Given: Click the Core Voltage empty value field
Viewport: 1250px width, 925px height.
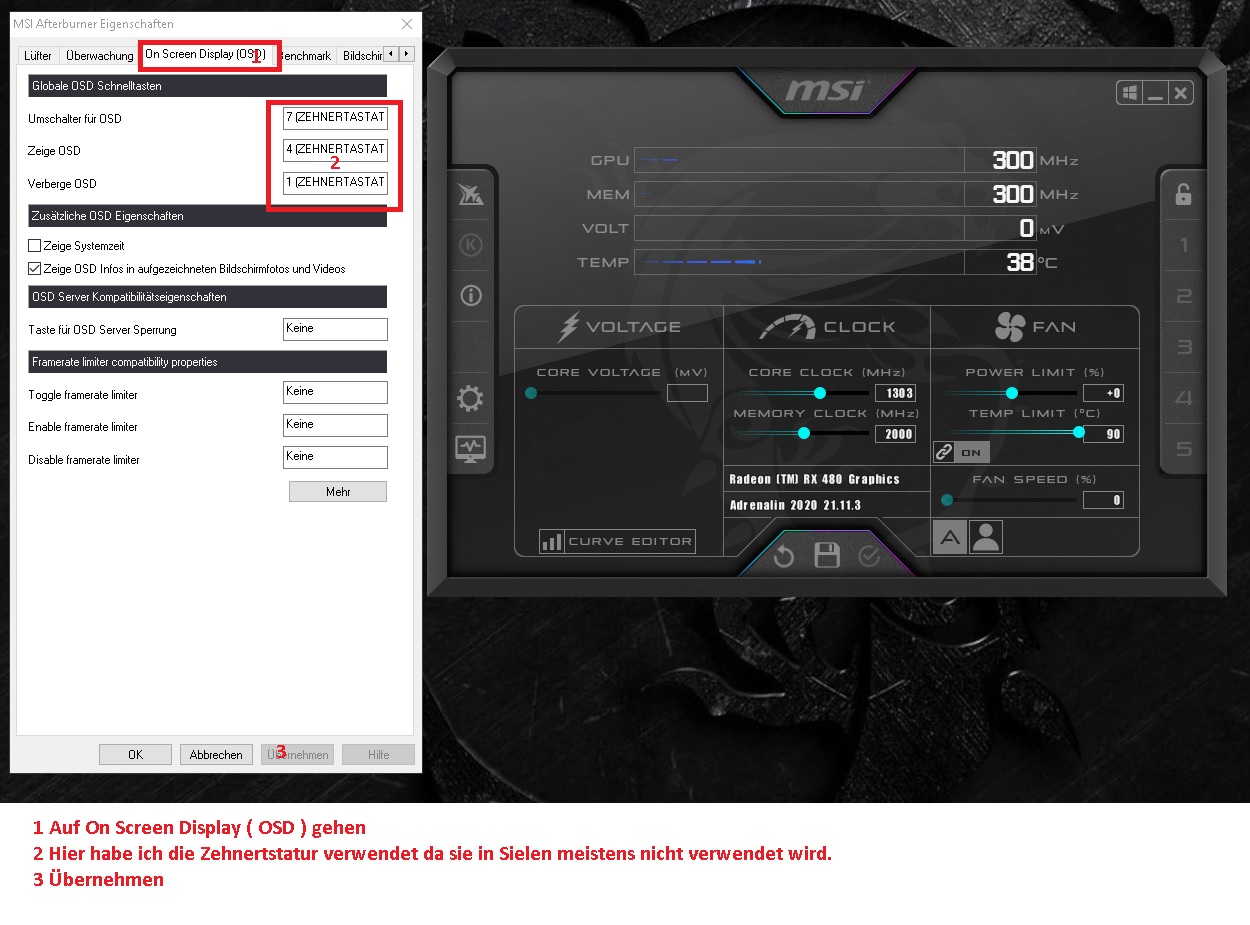Looking at the screenshot, I should [687, 393].
